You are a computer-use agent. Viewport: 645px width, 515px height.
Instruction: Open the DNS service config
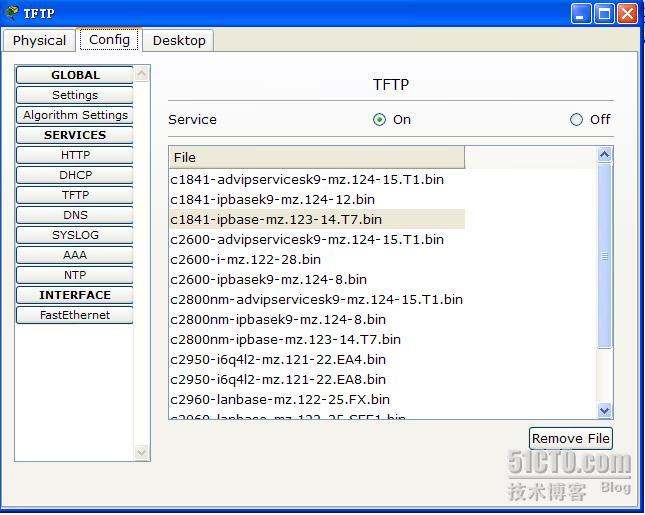(x=75, y=215)
